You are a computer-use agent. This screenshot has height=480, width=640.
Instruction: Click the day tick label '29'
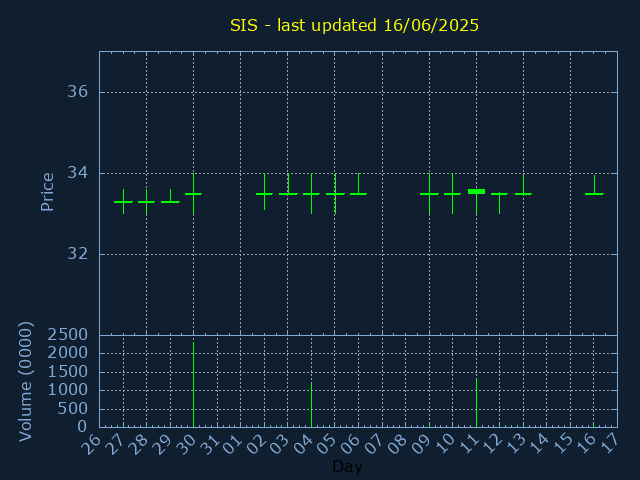click(162, 444)
